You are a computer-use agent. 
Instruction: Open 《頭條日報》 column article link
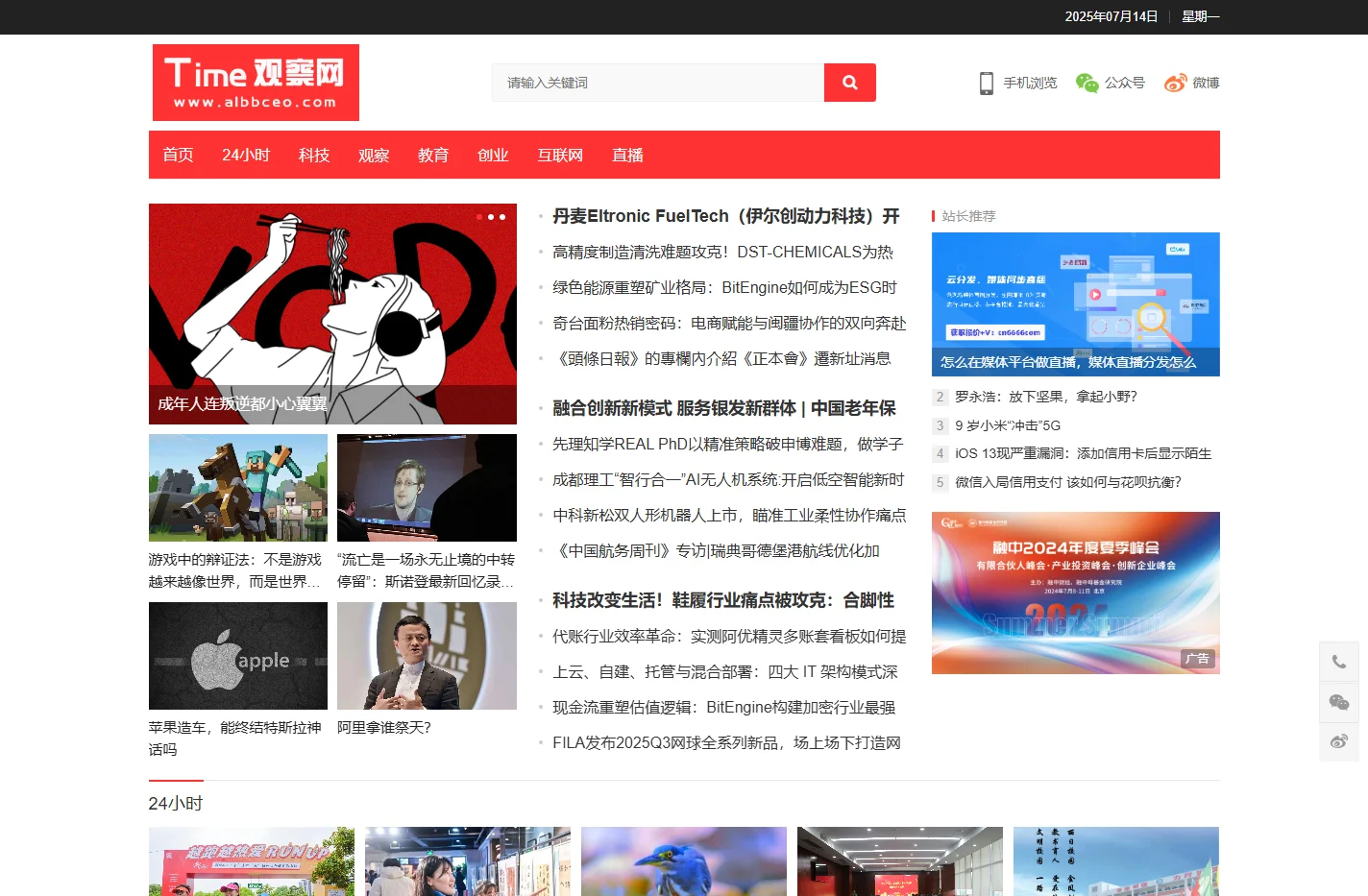pos(721,358)
